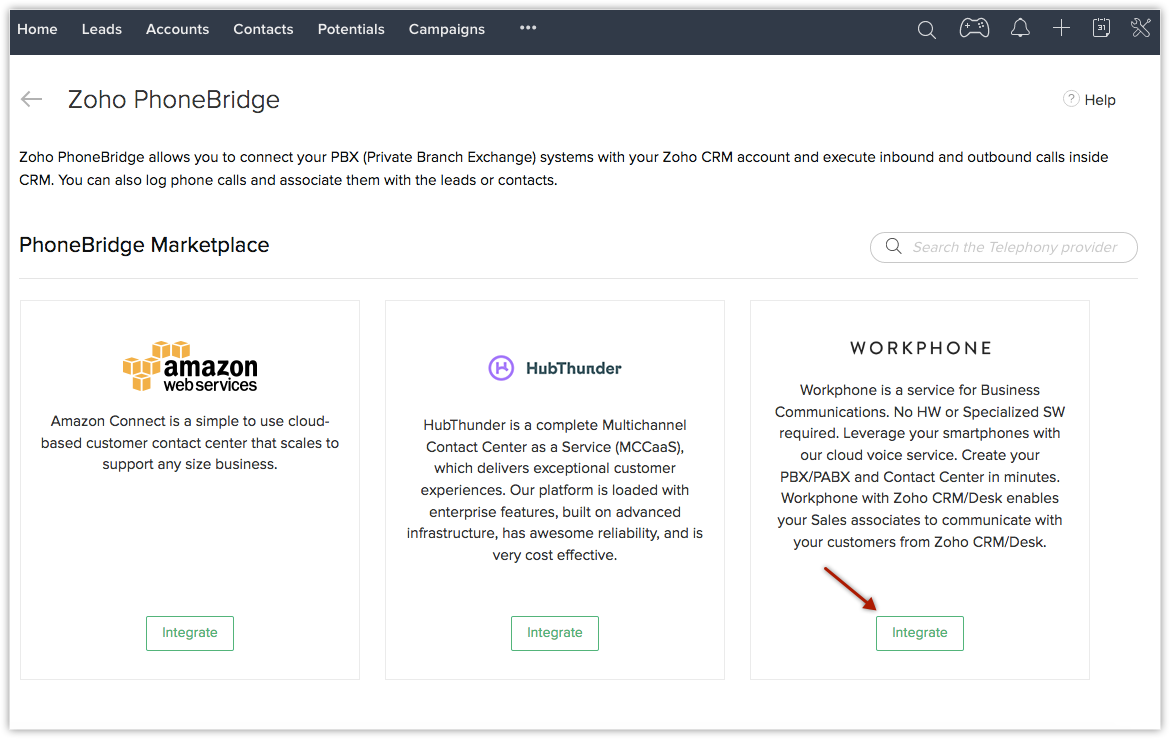Open the Accounts tab
The height and width of the screenshot is (739, 1170).
pos(178,29)
